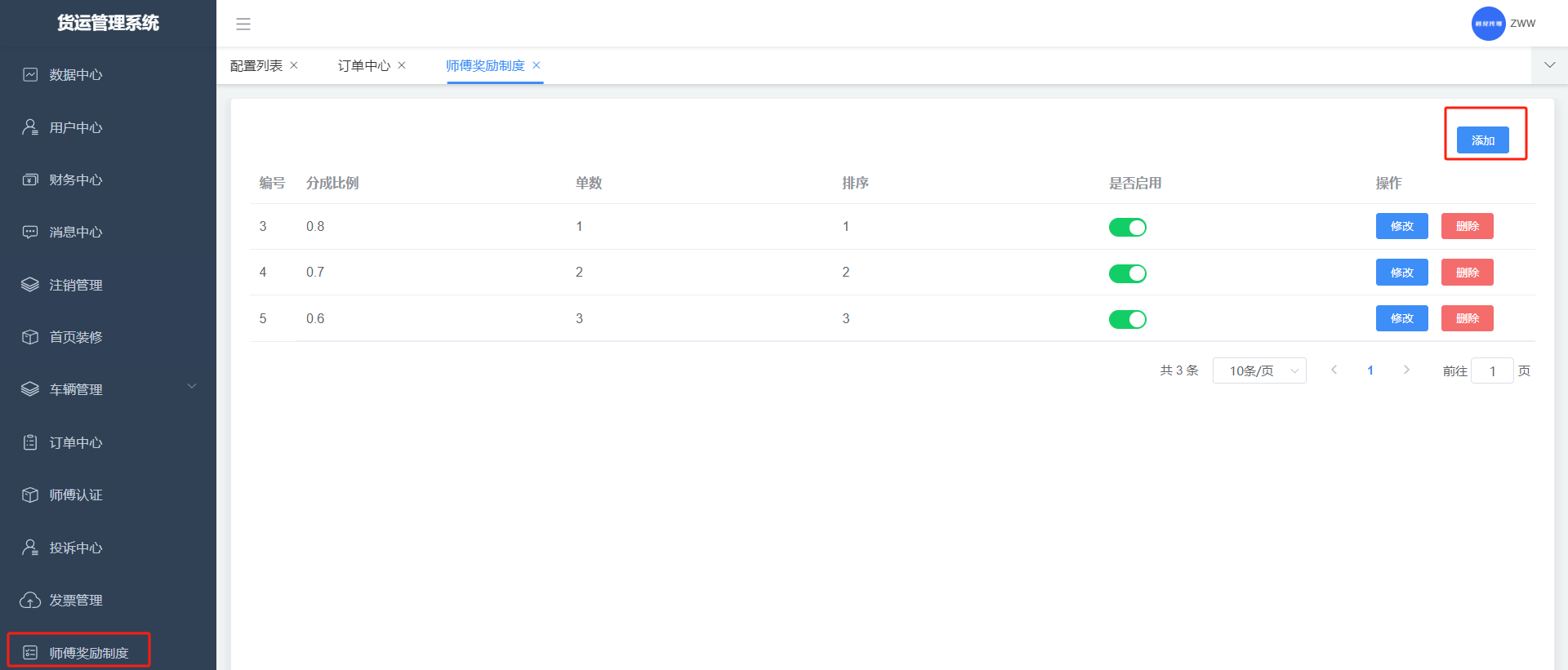Click 删除 for the 0.6 ratio row
The height and width of the screenshot is (670, 1568).
1467,318
